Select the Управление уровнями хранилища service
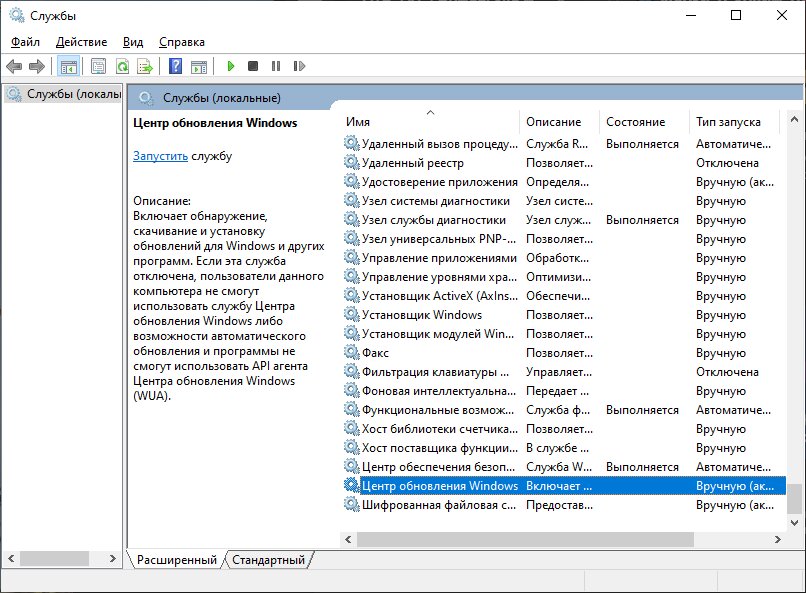 click(x=564, y=277)
